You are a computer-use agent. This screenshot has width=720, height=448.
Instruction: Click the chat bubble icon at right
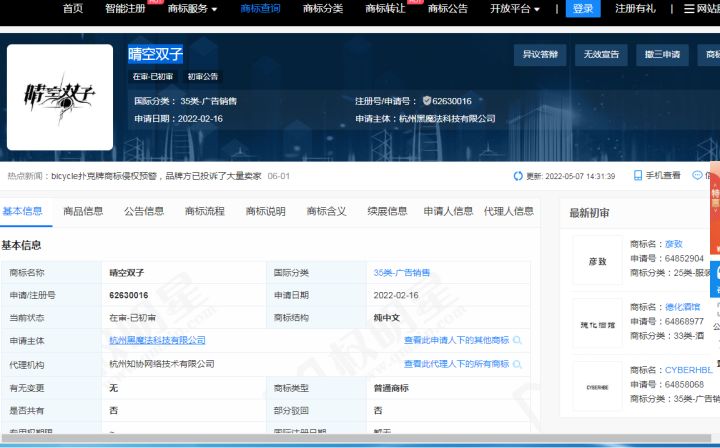pyautogui.click(x=697, y=175)
